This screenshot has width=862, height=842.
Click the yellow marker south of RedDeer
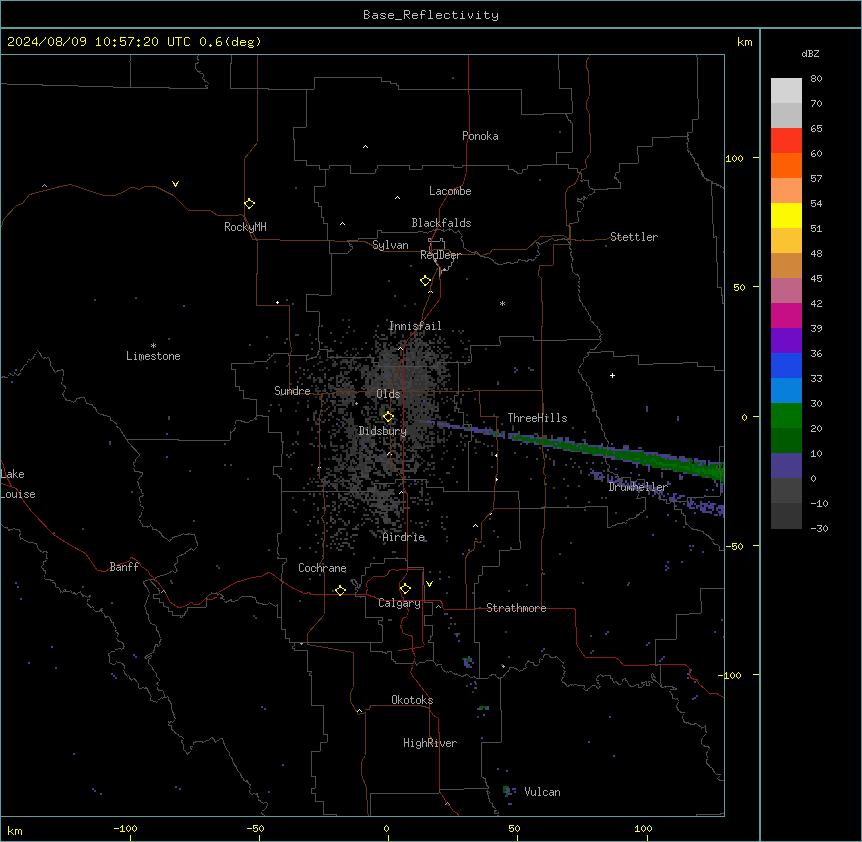pyautogui.click(x=426, y=281)
